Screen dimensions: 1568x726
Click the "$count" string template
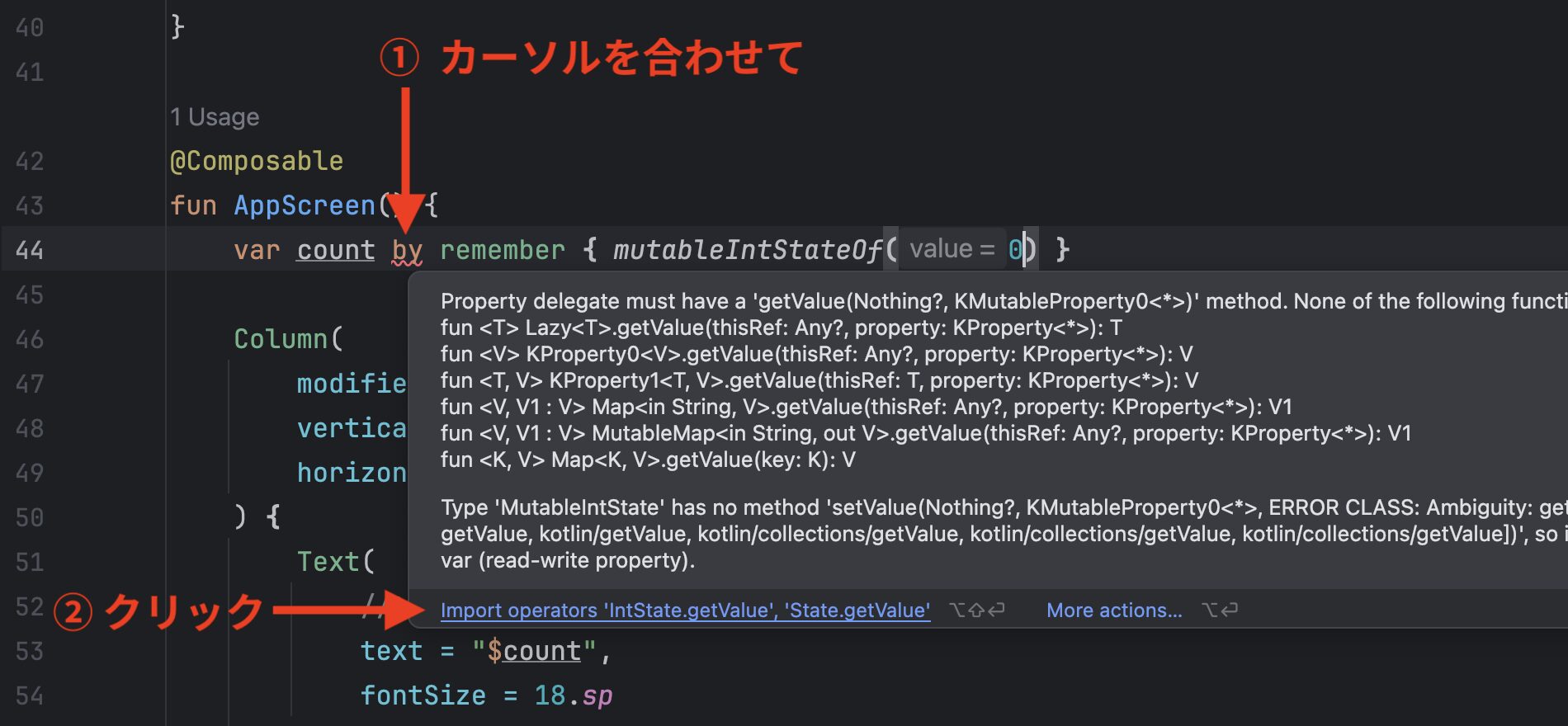point(533,651)
